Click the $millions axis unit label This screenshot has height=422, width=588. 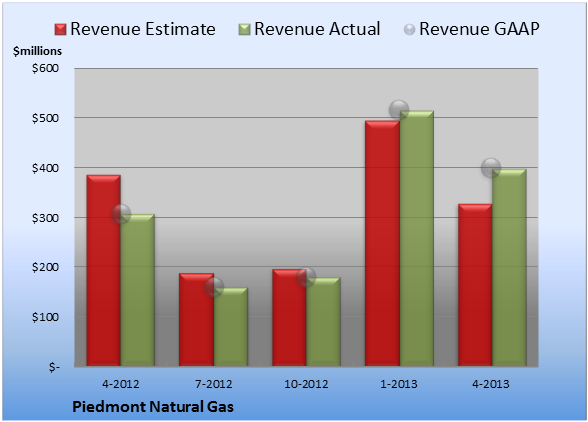pyautogui.click(x=37, y=51)
